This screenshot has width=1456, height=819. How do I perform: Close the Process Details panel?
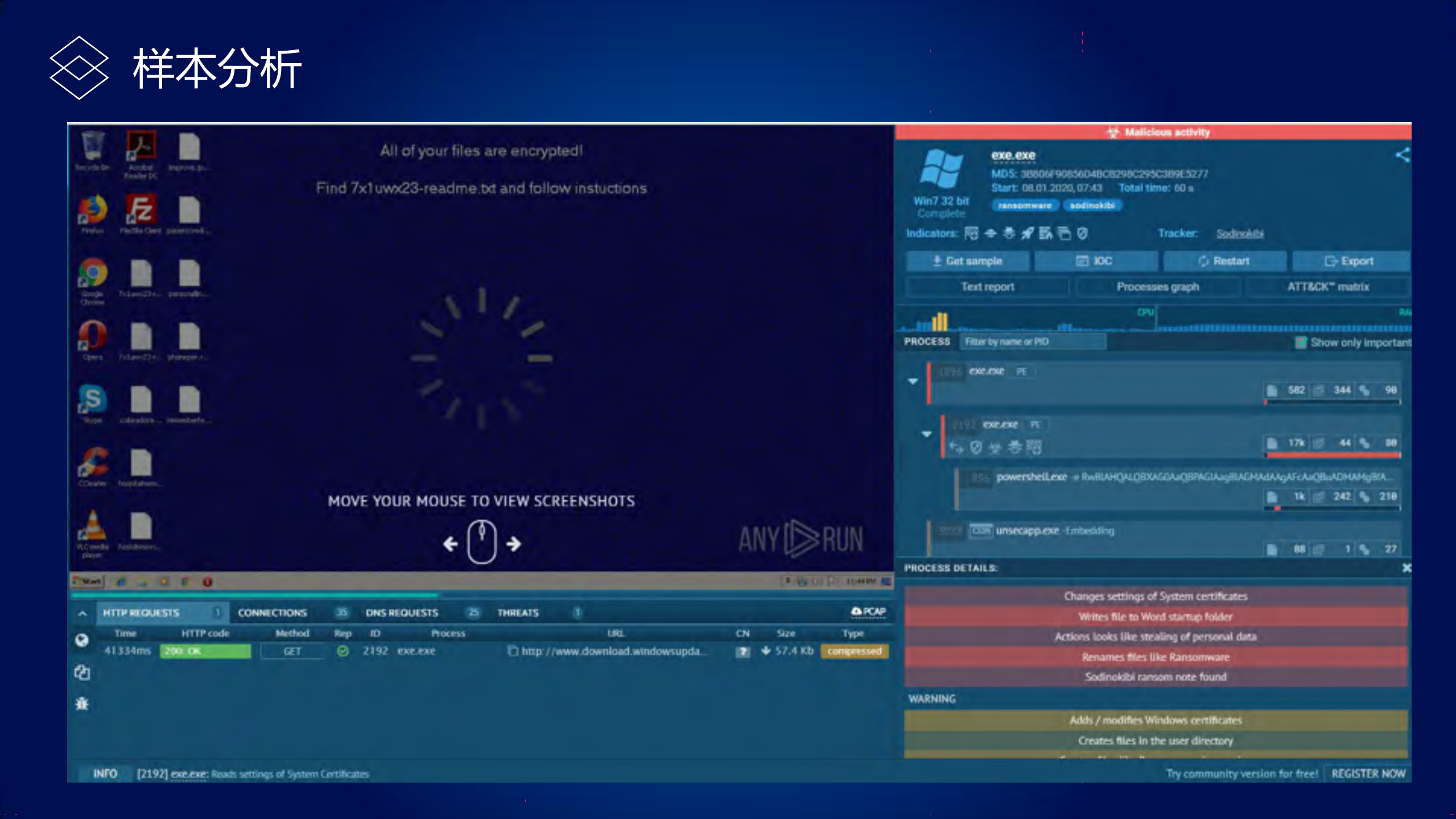(x=1406, y=567)
